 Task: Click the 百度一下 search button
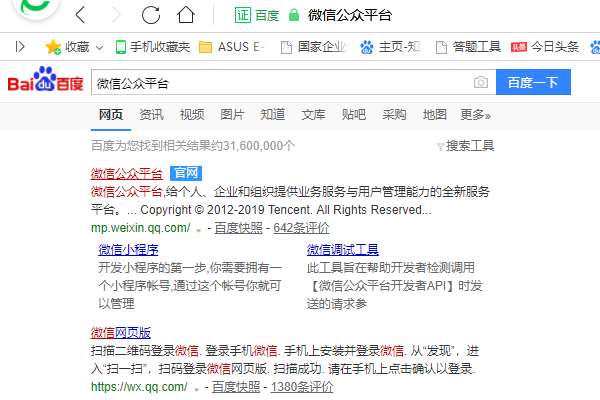click(533, 82)
